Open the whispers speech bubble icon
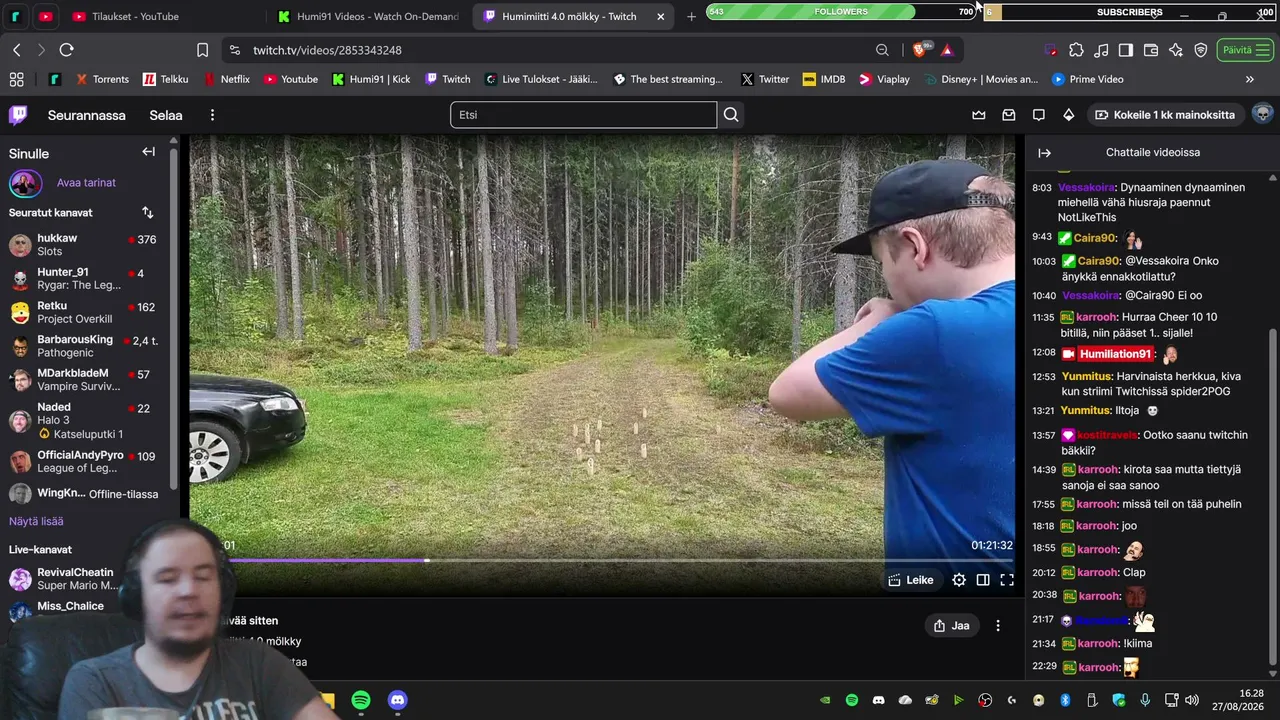1280x720 pixels. coord(1039,115)
